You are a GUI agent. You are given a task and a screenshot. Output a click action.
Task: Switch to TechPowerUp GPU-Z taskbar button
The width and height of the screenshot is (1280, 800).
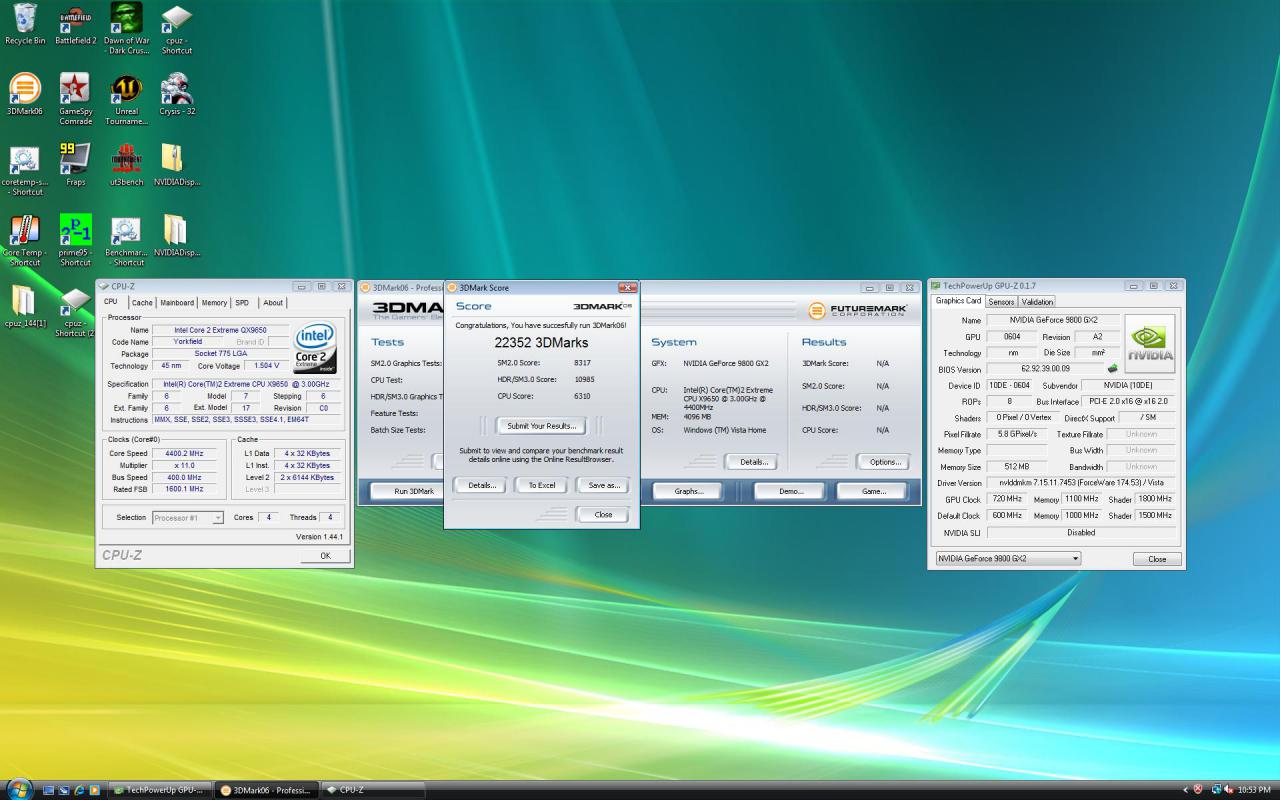tap(161, 790)
